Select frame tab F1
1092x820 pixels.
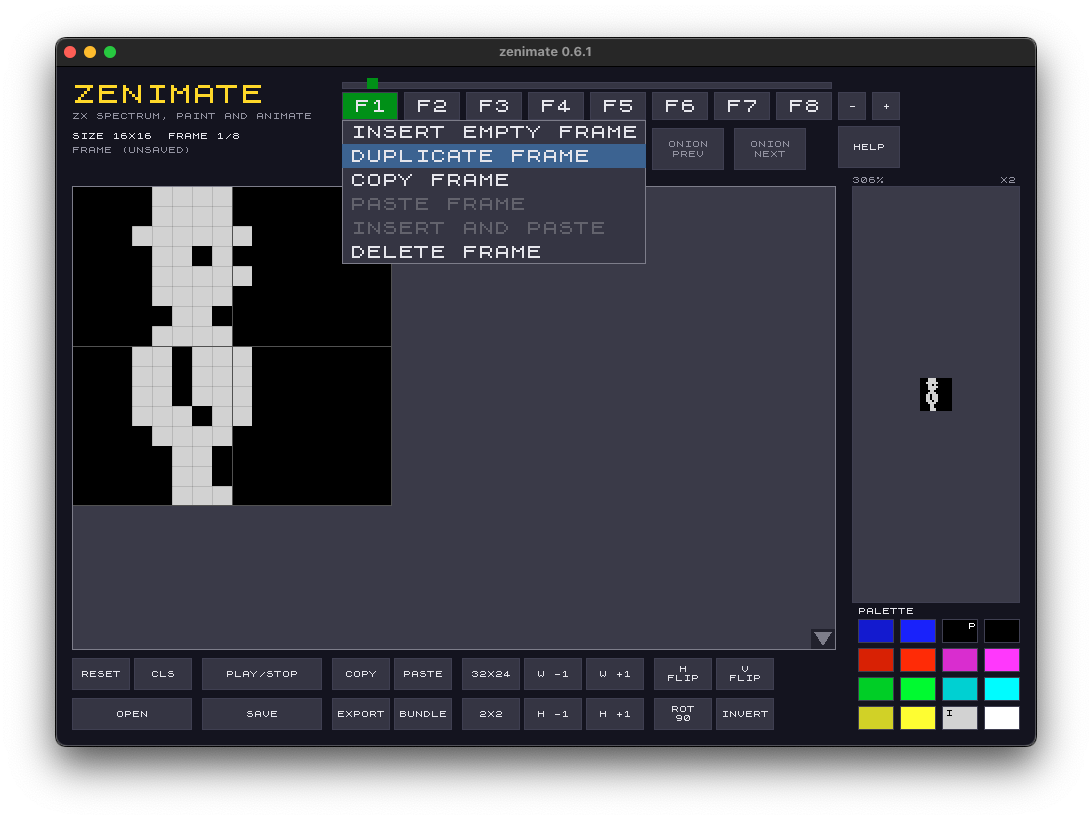[x=370, y=106]
